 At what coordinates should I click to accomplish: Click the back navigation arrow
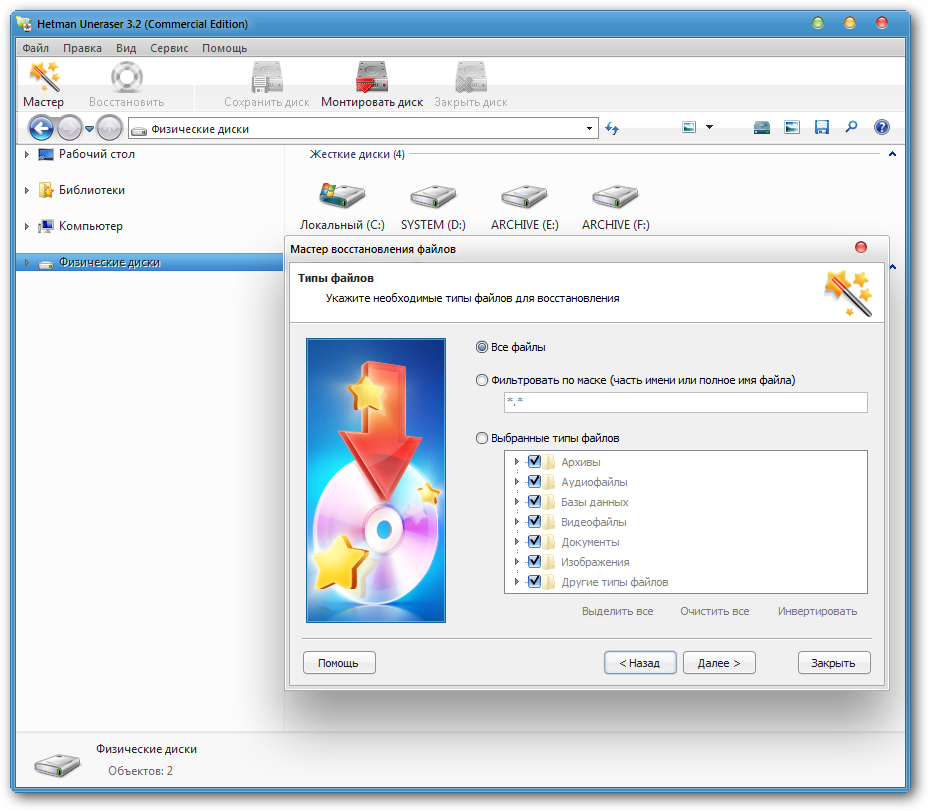[41, 128]
